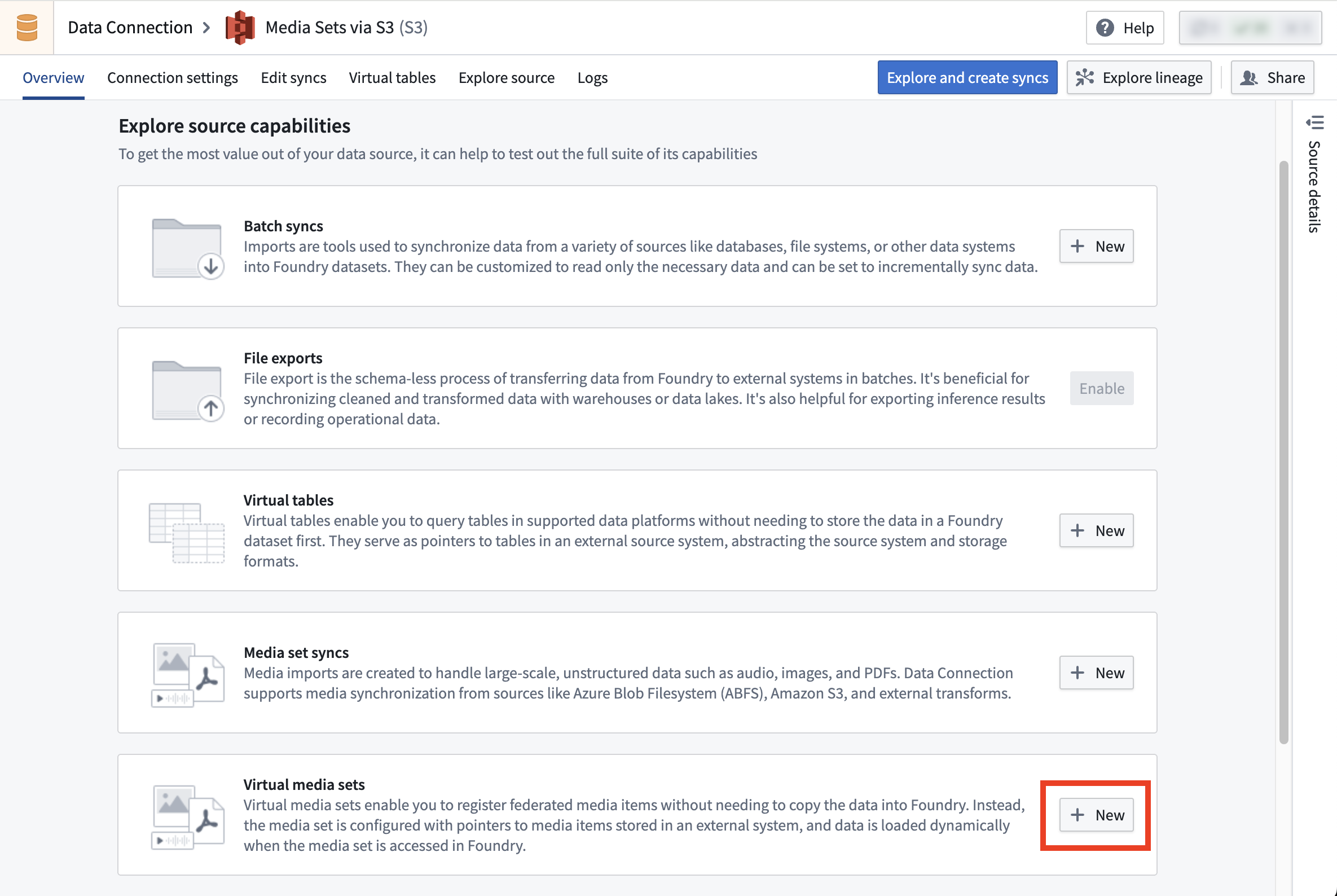Click the Batch syncs folder icon
Image resolution: width=1337 pixels, height=896 pixels.
[187, 248]
